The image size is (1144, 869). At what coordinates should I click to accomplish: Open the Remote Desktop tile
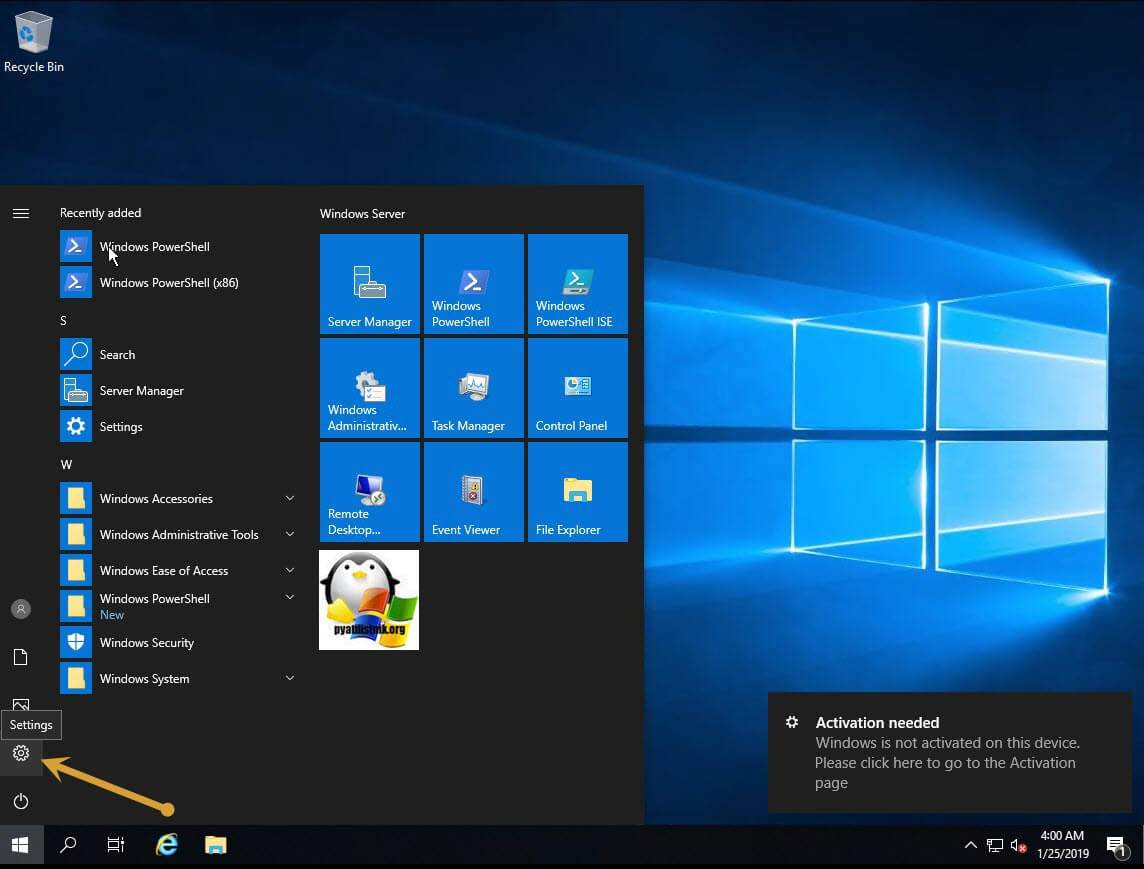click(x=370, y=492)
